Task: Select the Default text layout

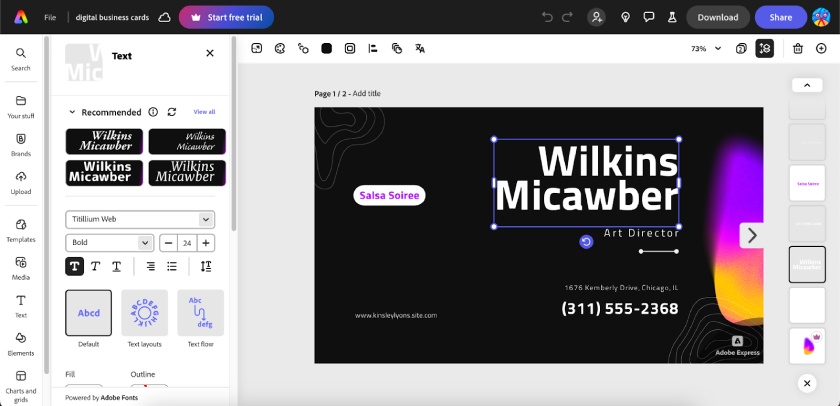Action: tap(88, 313)
